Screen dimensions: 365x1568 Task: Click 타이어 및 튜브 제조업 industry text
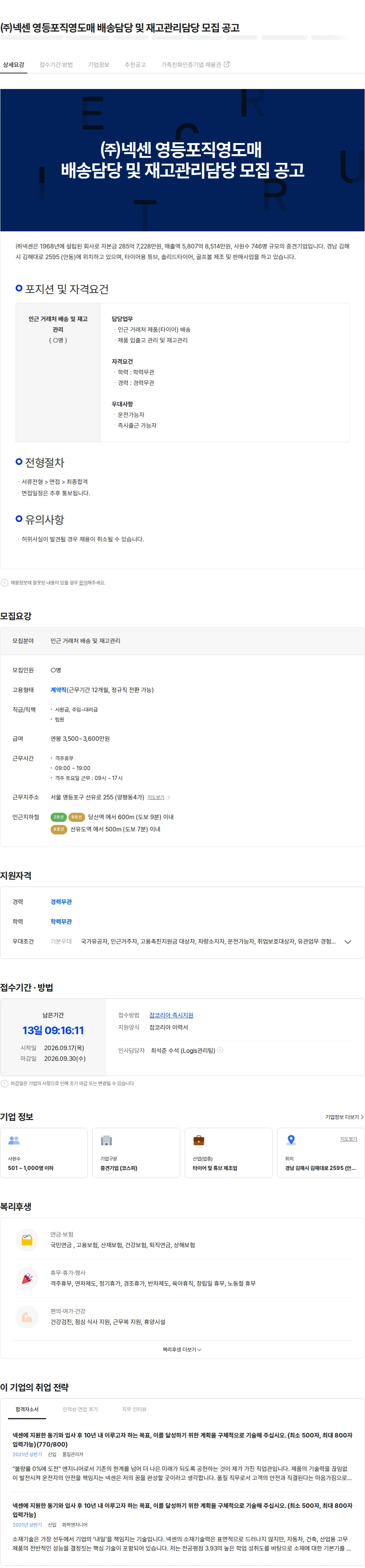[215, 1168]
